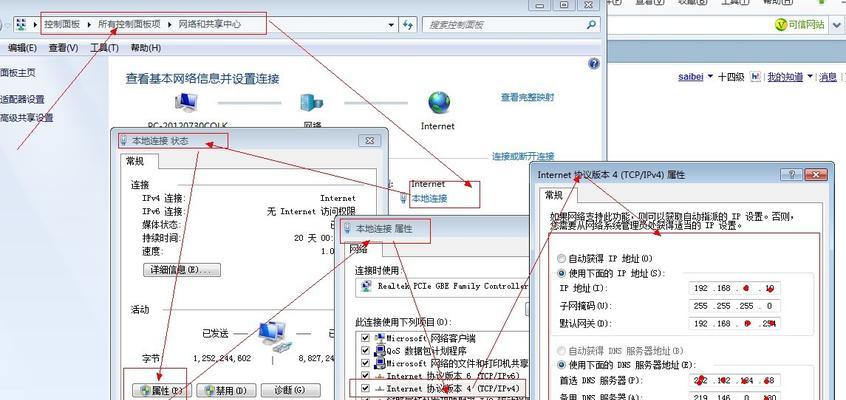
Task: Click the green 可信网站 V badge icon
Action: click(781, 24)
